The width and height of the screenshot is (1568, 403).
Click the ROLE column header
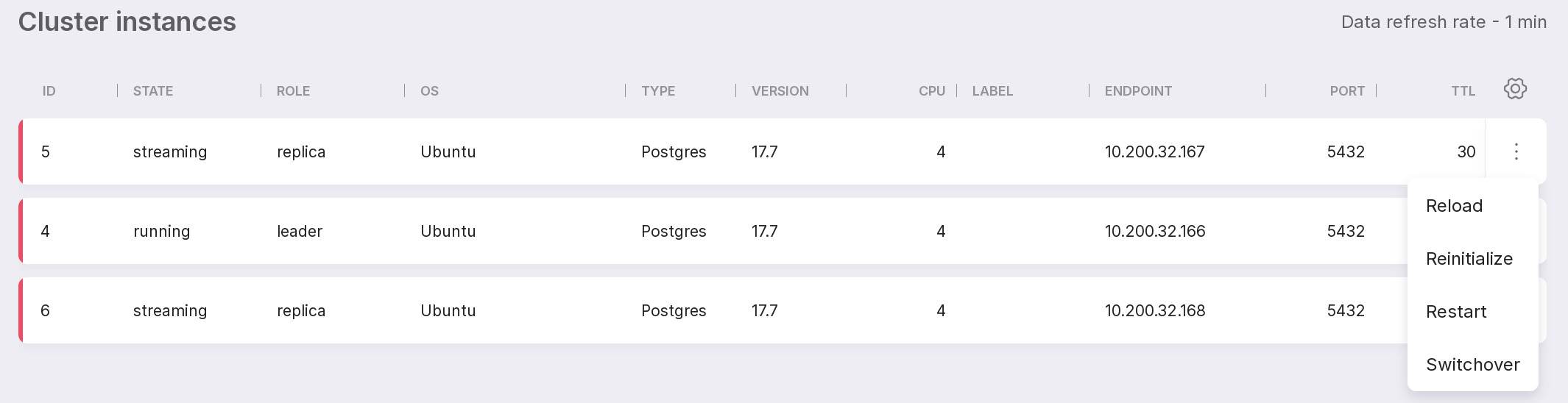293,91
